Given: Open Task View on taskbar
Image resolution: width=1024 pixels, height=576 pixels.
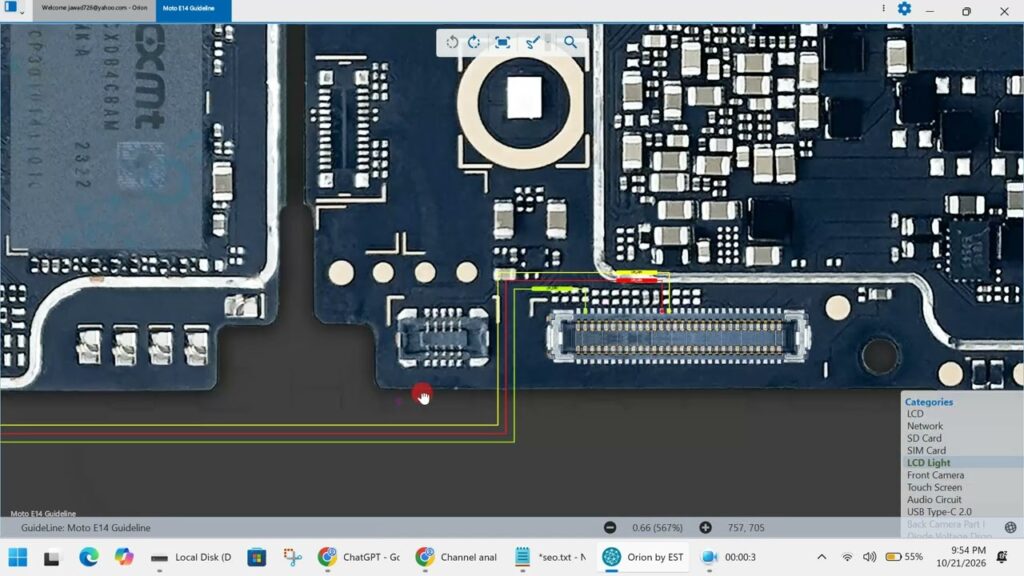Looking at the screenshot, I should point(52,557).
